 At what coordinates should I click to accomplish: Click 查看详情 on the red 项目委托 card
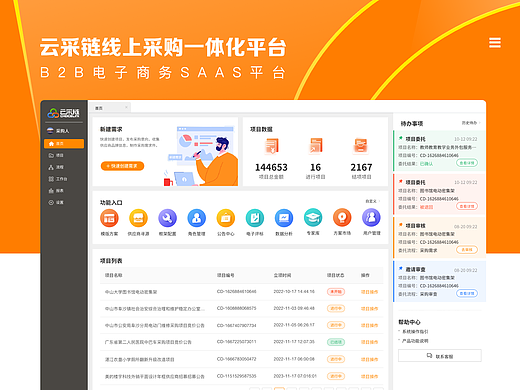tap(467, 206)
